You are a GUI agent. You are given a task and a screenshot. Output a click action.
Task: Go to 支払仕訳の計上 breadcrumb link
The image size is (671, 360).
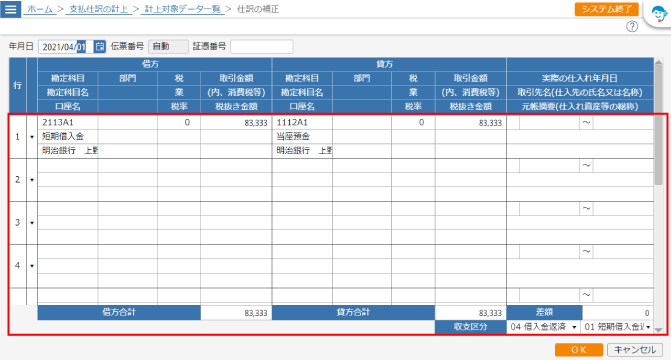point(98,9)
